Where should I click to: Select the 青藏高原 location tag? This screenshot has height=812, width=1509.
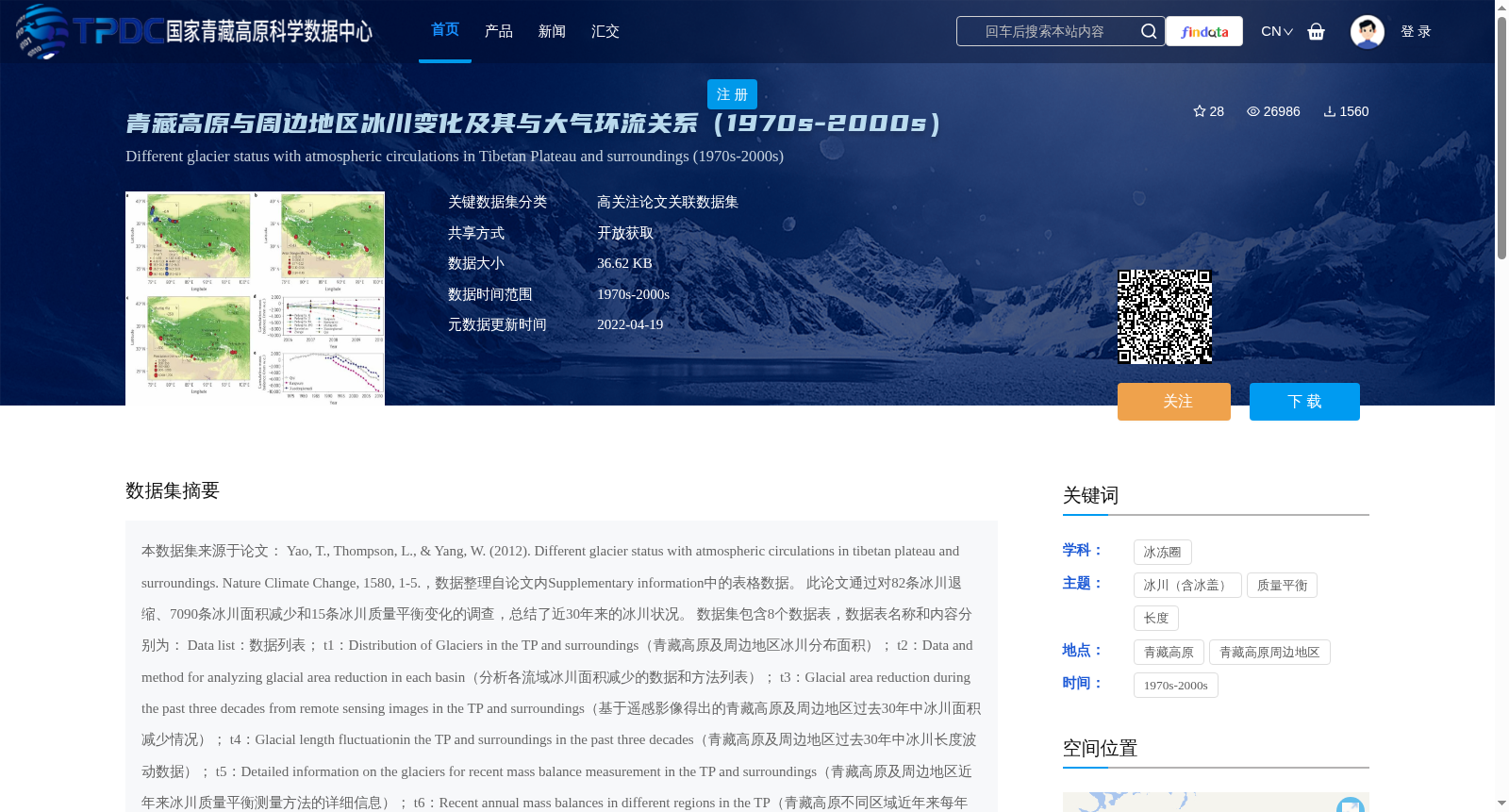click(1169, 653)
